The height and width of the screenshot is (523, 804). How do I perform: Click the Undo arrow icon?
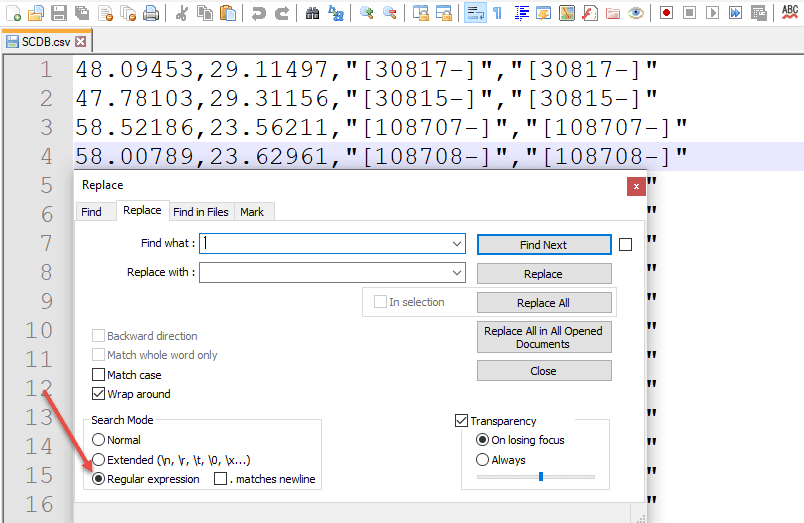(259, 13)
